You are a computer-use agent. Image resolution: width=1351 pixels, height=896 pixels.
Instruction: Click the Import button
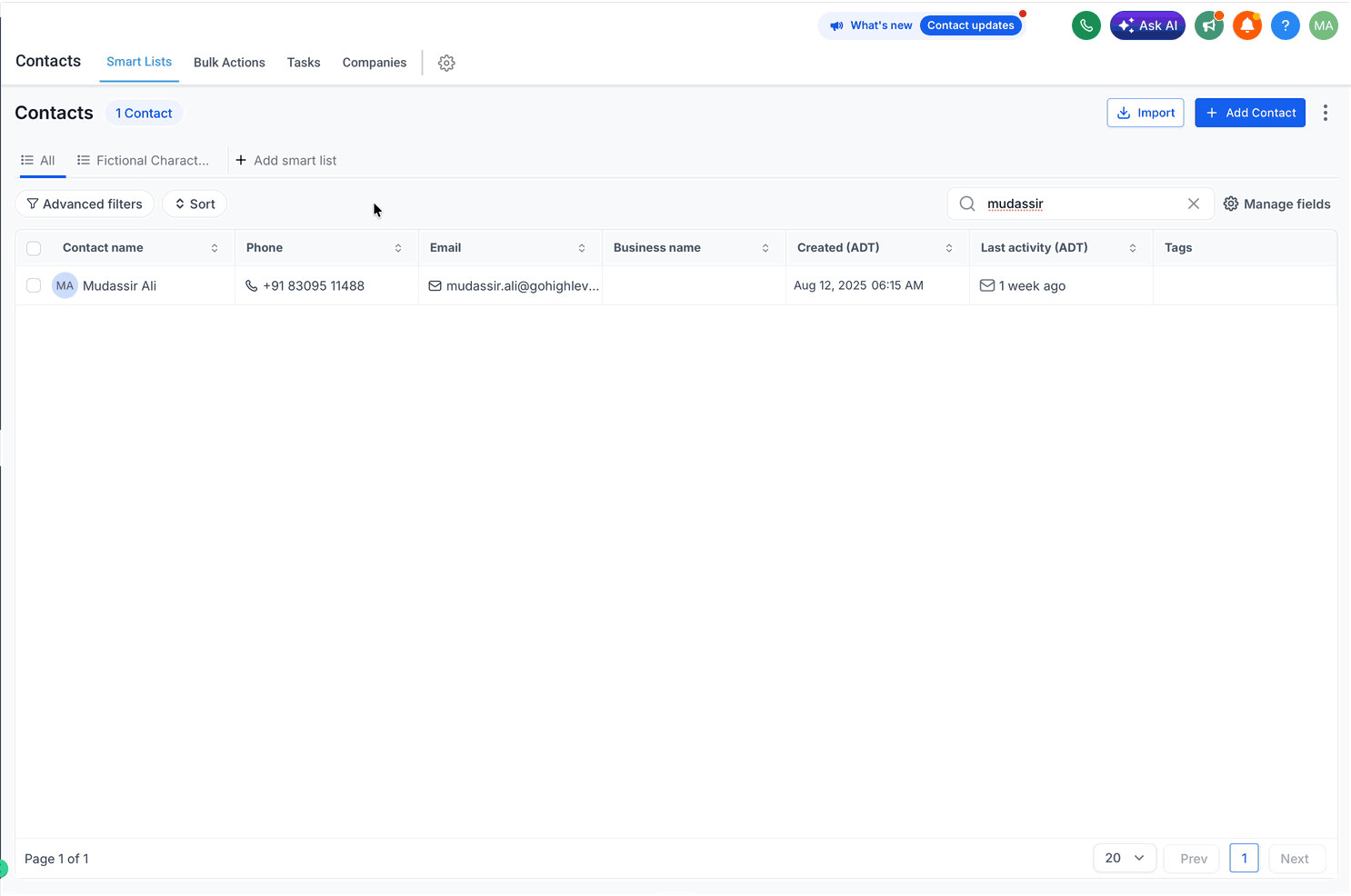pyautogui.click(x=1146, y=113)
